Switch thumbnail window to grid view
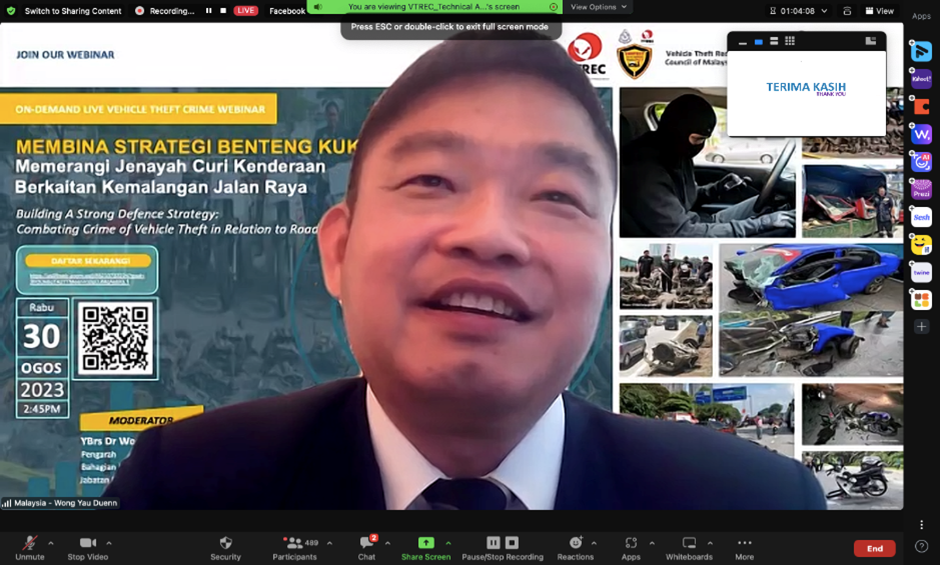The height and width of the screenshot is (565, 940). click(790, 41)
